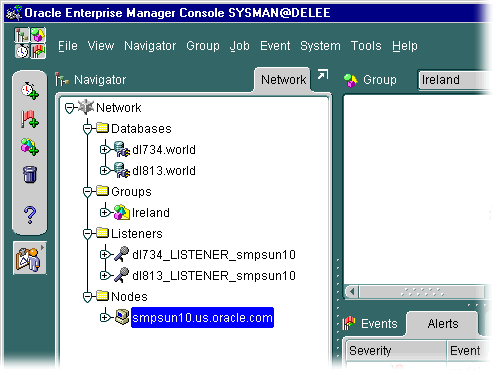Select the highlighted smpsun10.us.oracle.com node label
498x375 pixels.
pos(202,318)
